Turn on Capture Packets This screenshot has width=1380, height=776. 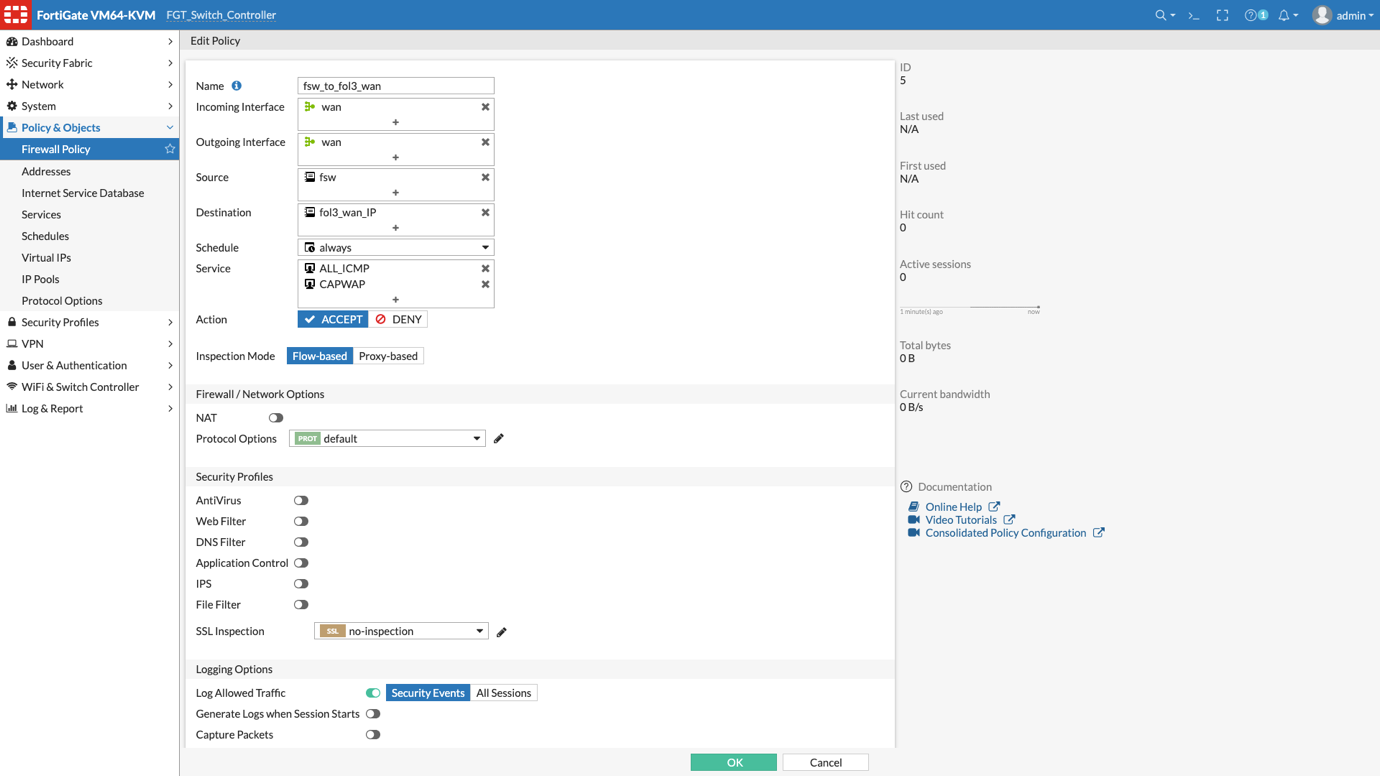tap(373, 734)
